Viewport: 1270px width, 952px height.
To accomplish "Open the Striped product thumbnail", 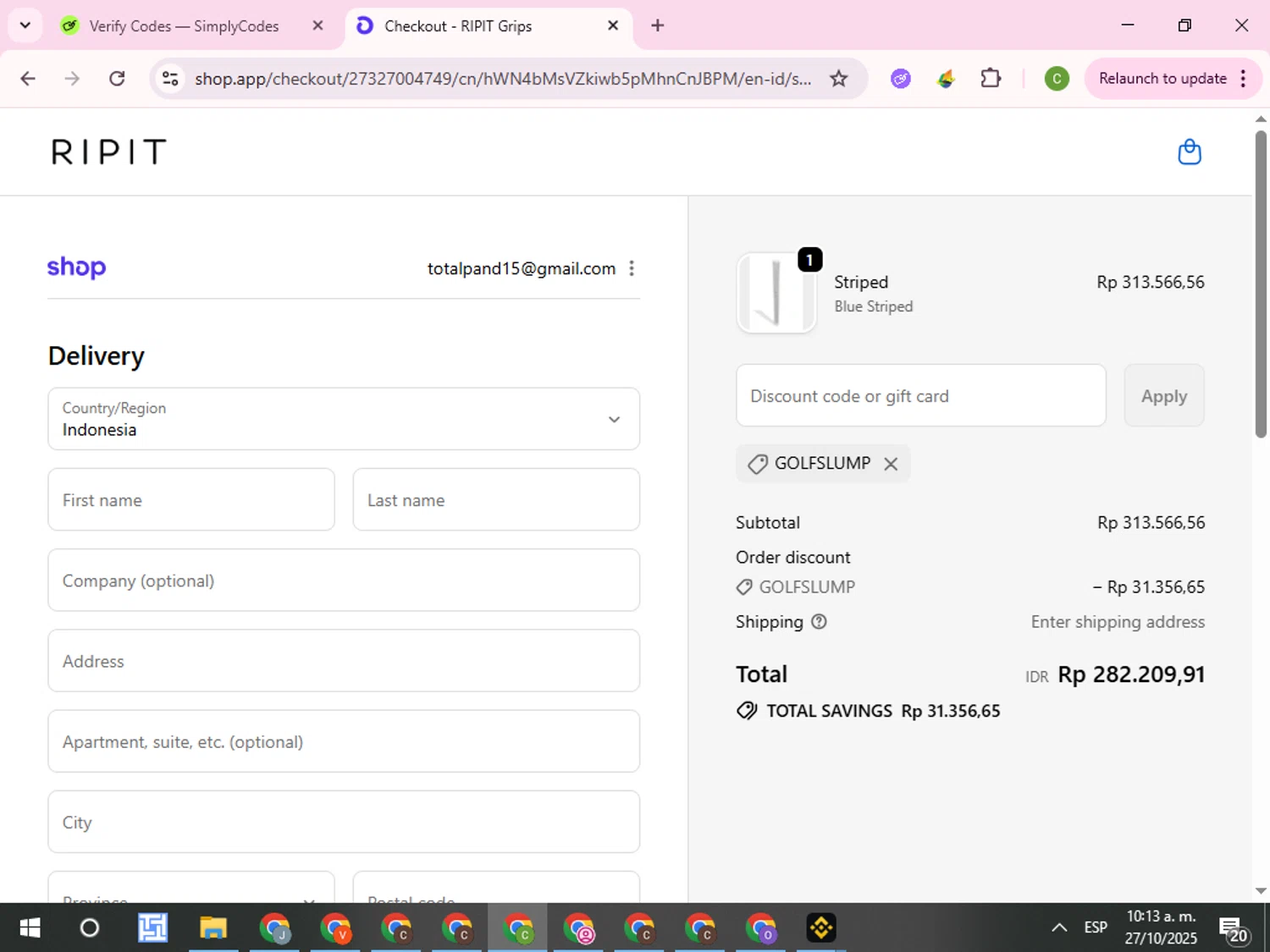I will 776,293.
